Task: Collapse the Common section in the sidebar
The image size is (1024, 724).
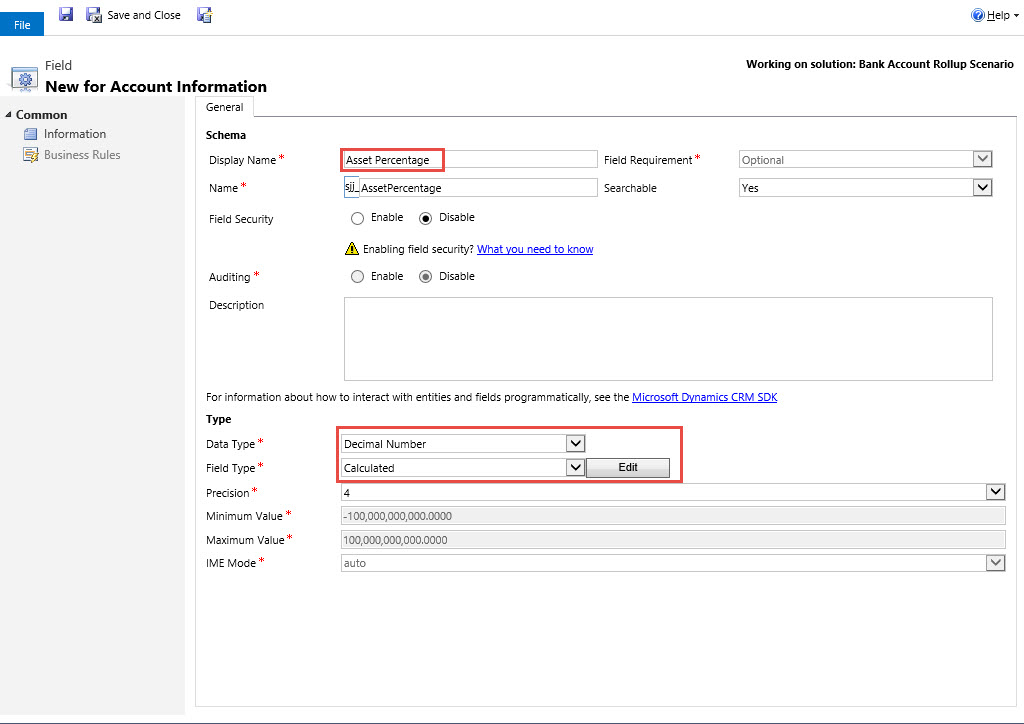Action: tap(9, 115)
